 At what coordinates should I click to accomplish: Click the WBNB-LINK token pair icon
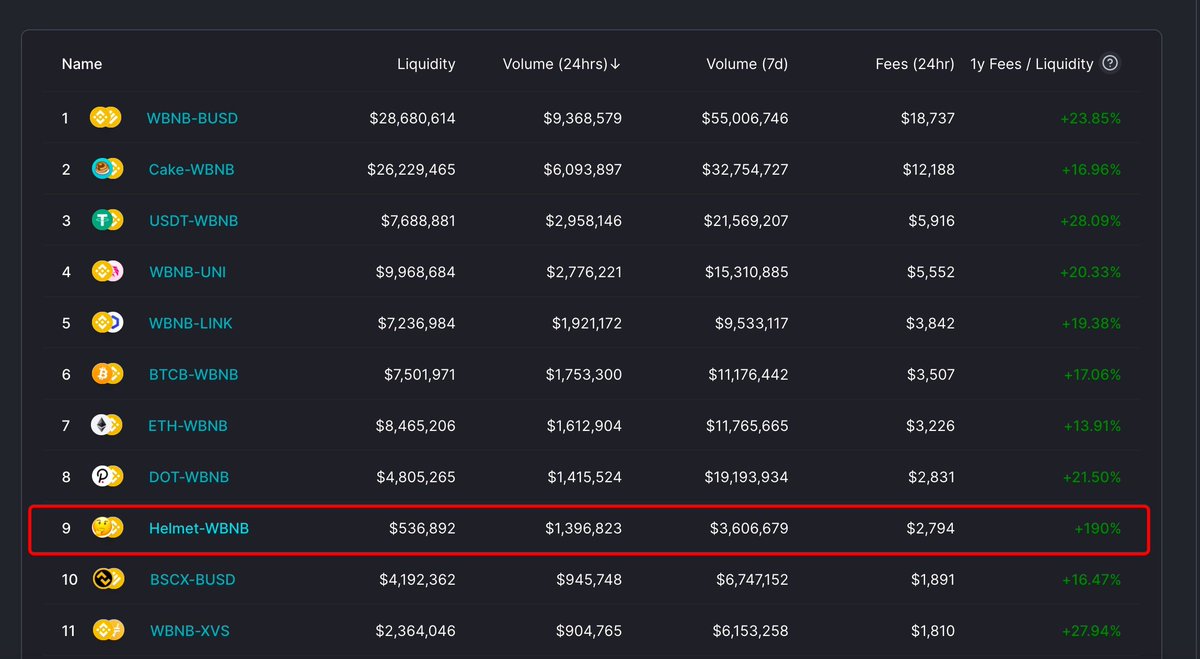(x=106, y=323)
